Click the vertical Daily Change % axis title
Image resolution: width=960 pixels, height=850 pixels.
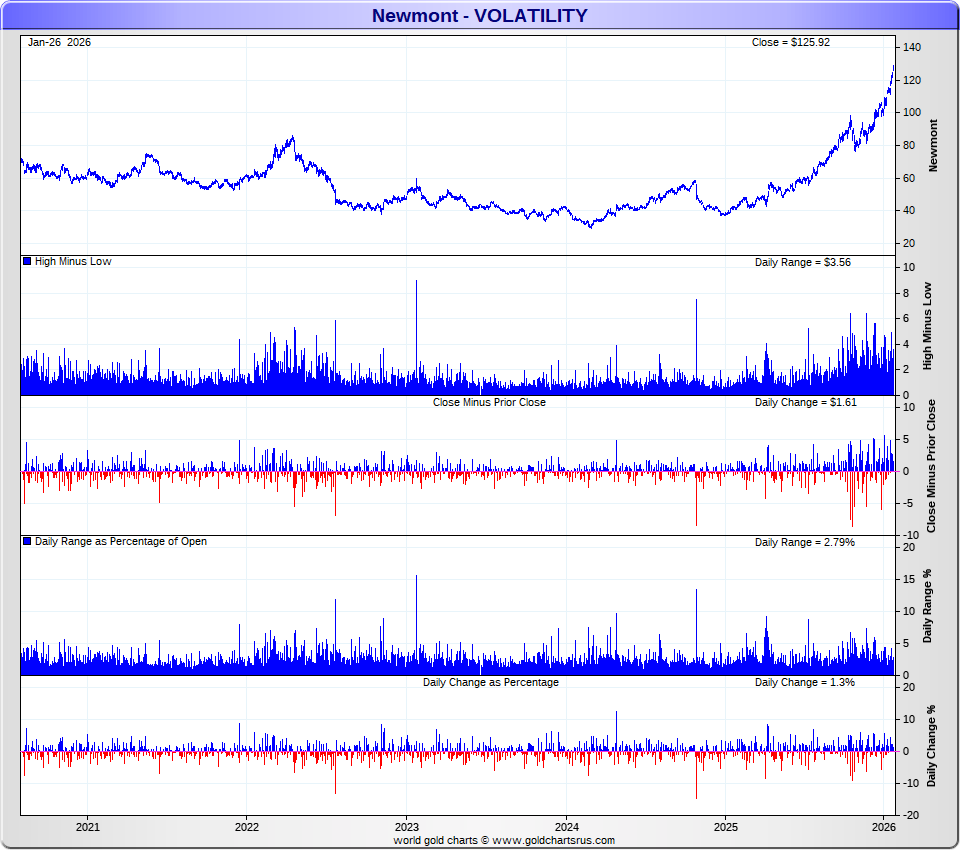(931, 745)
